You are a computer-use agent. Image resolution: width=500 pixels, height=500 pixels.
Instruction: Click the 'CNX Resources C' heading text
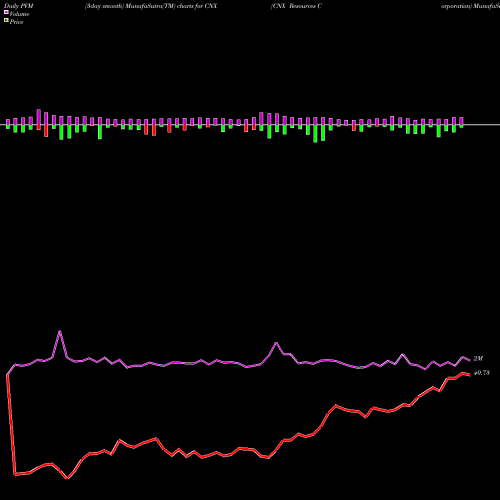point(296,6)
